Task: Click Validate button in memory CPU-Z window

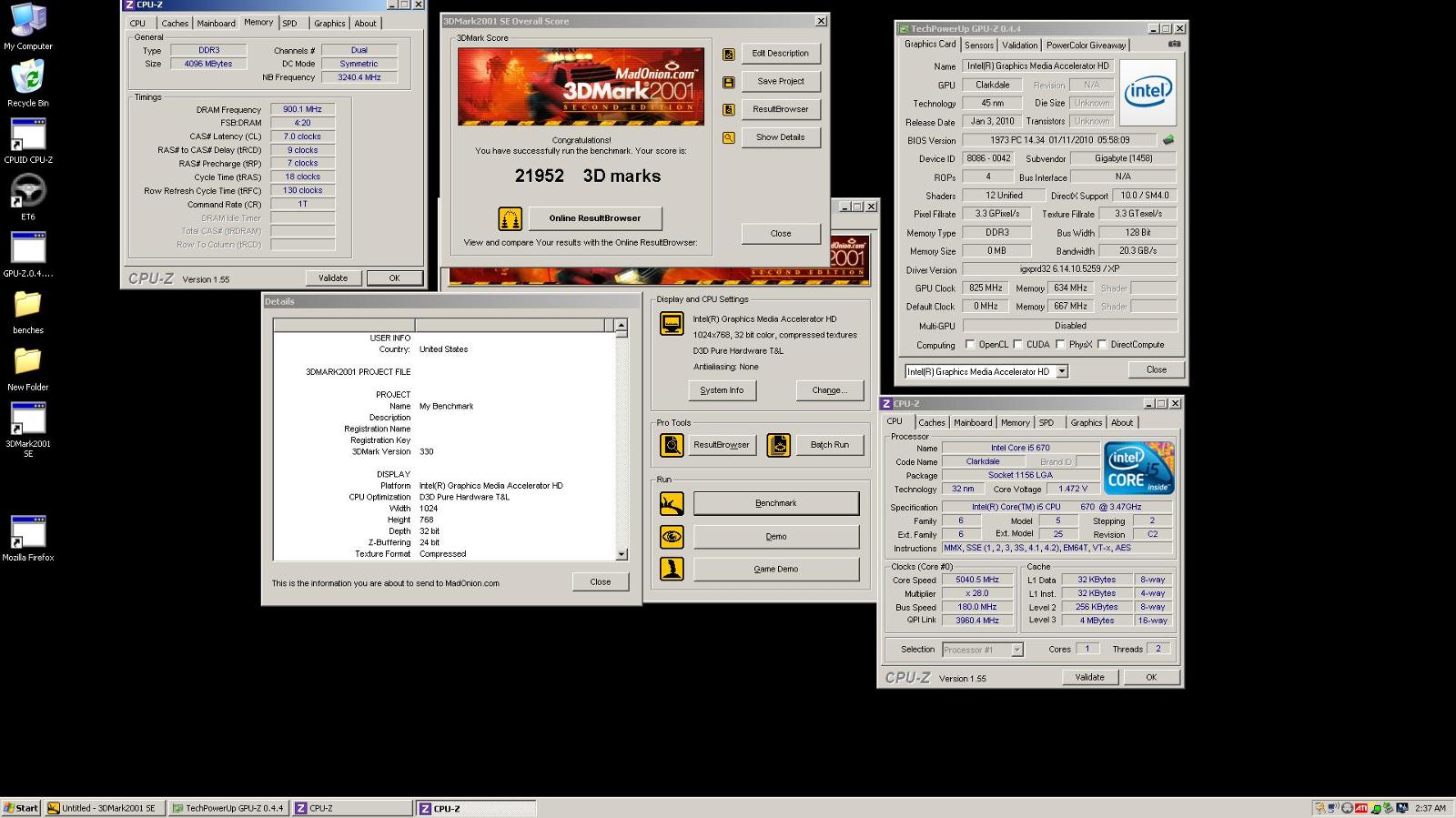Action: point(333,278)
